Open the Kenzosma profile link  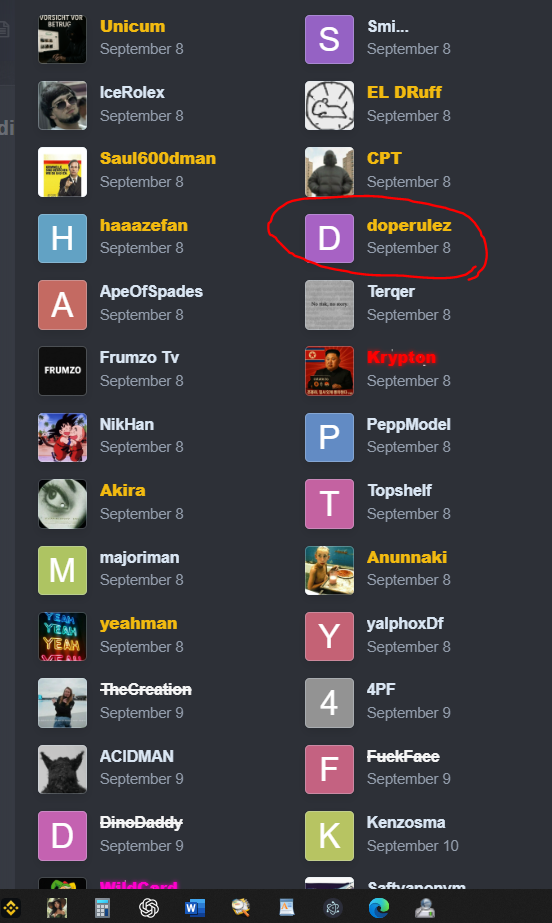pyautogui.click(x=406, y=822)
